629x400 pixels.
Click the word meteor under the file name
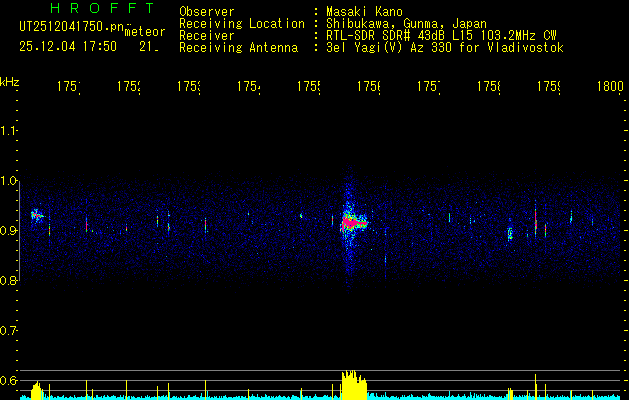[x=145, y=32]
